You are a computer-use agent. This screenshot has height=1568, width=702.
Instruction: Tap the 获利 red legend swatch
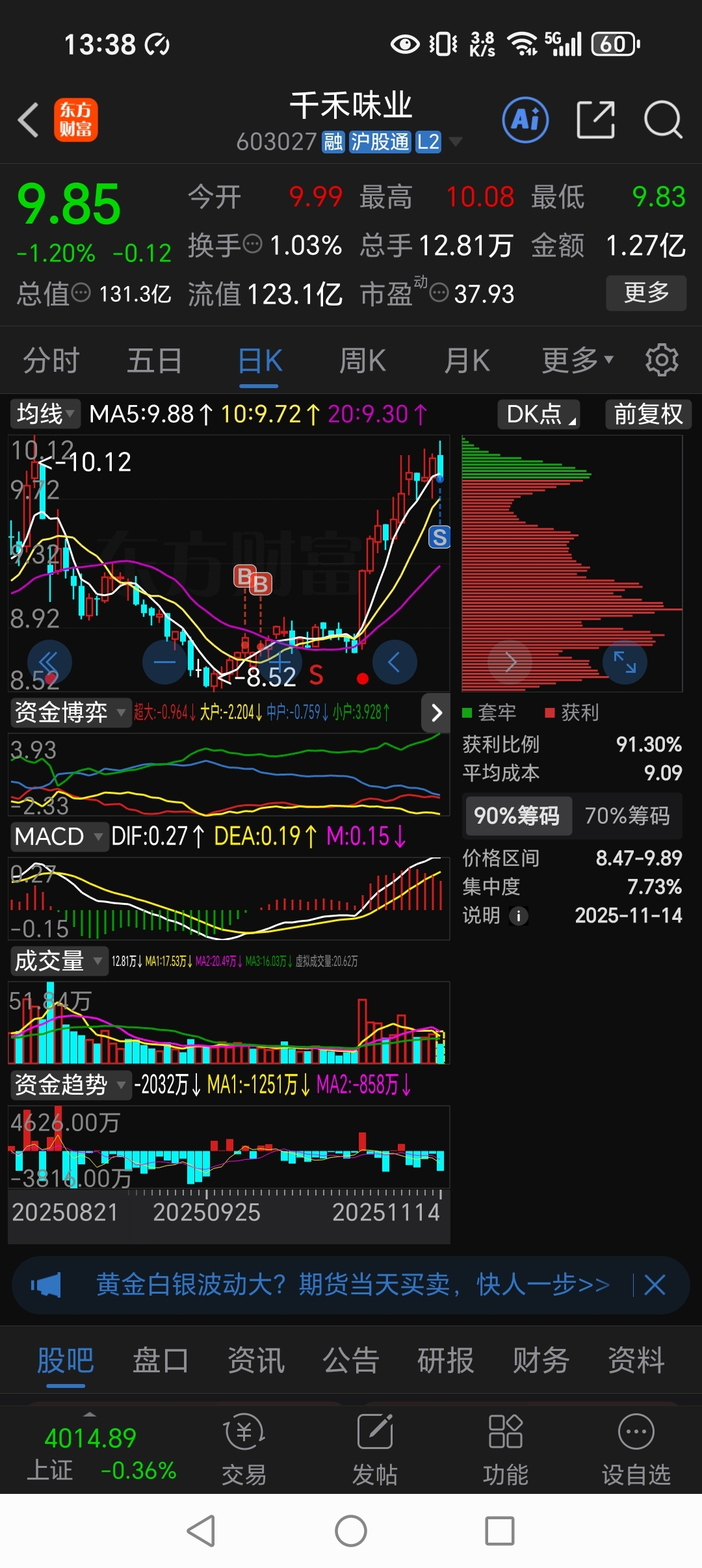pos(550,713)
